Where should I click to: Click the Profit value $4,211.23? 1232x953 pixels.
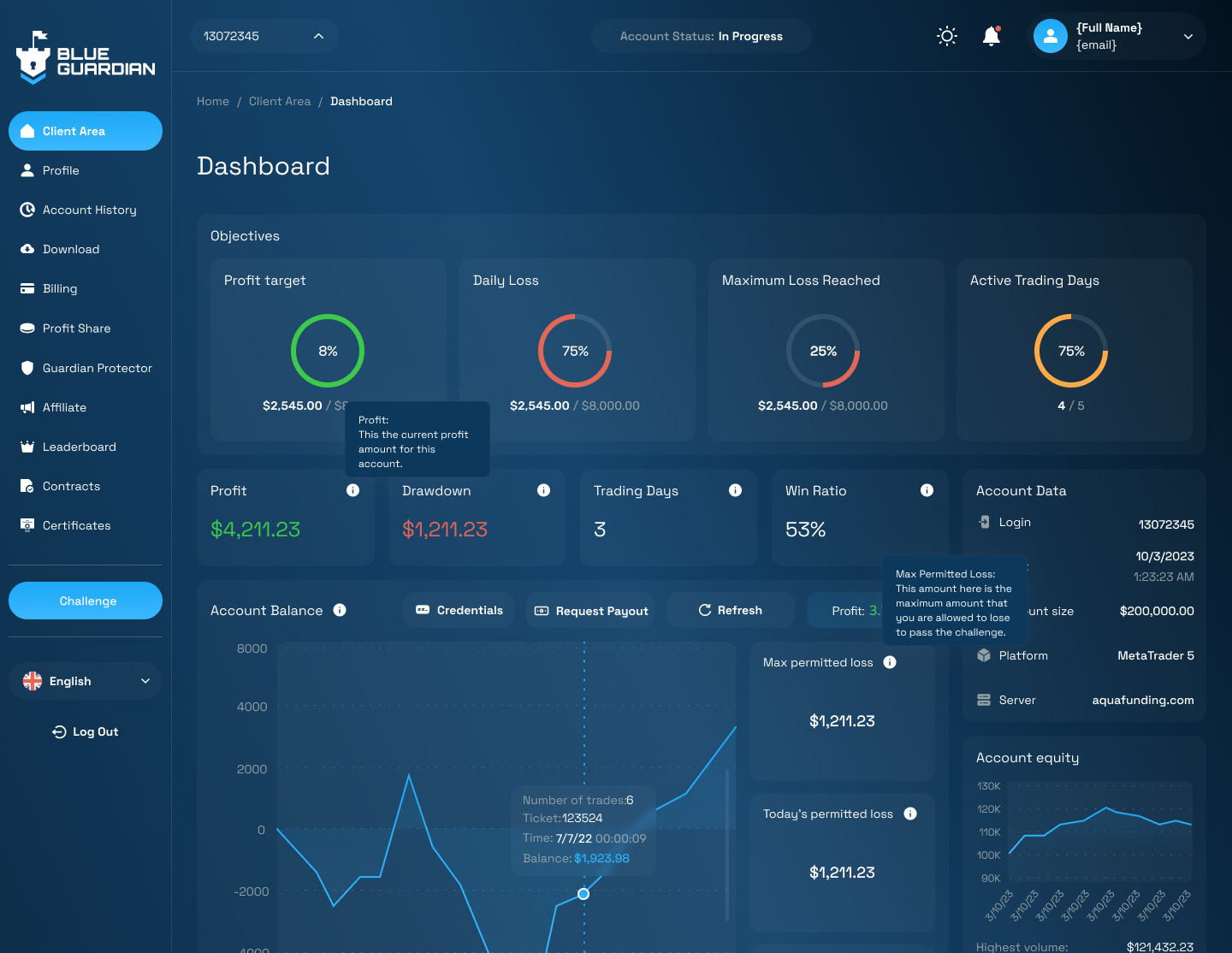tap(255, 530)
